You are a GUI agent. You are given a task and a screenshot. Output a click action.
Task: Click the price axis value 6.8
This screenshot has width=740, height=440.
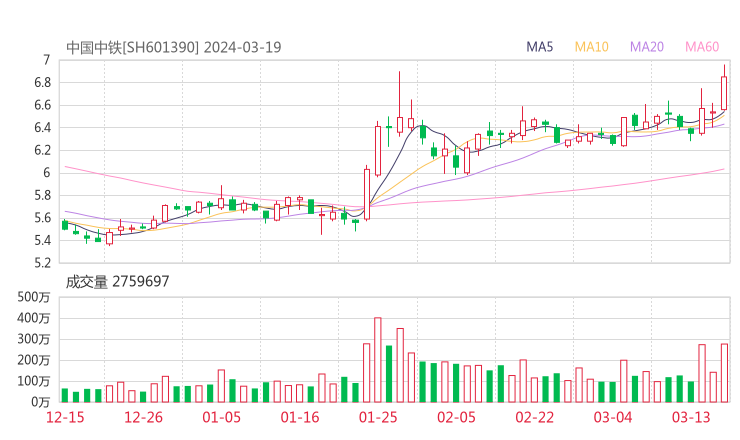42,83
